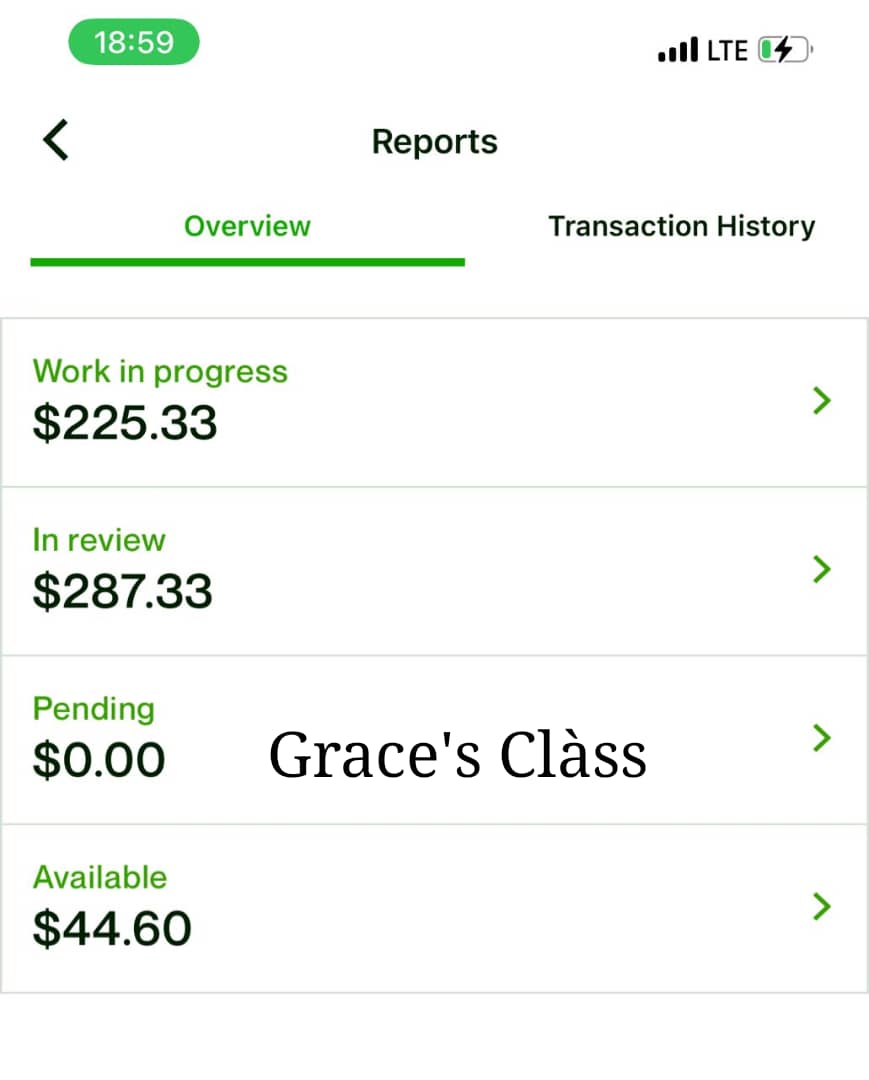Screen dimensions: 869x1080
Task: Tap the Pending label
Action: coord(94,709)
